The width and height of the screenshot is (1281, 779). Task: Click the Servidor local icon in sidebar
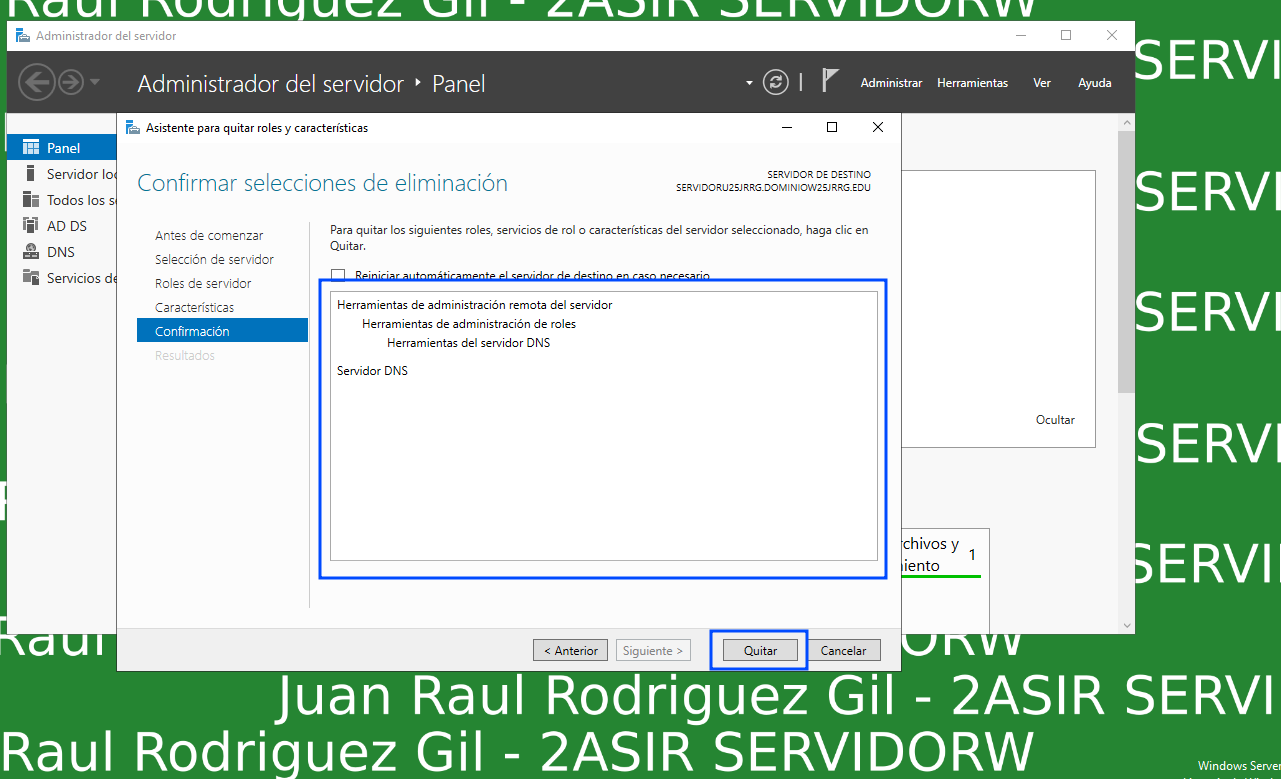click(30, 174)
